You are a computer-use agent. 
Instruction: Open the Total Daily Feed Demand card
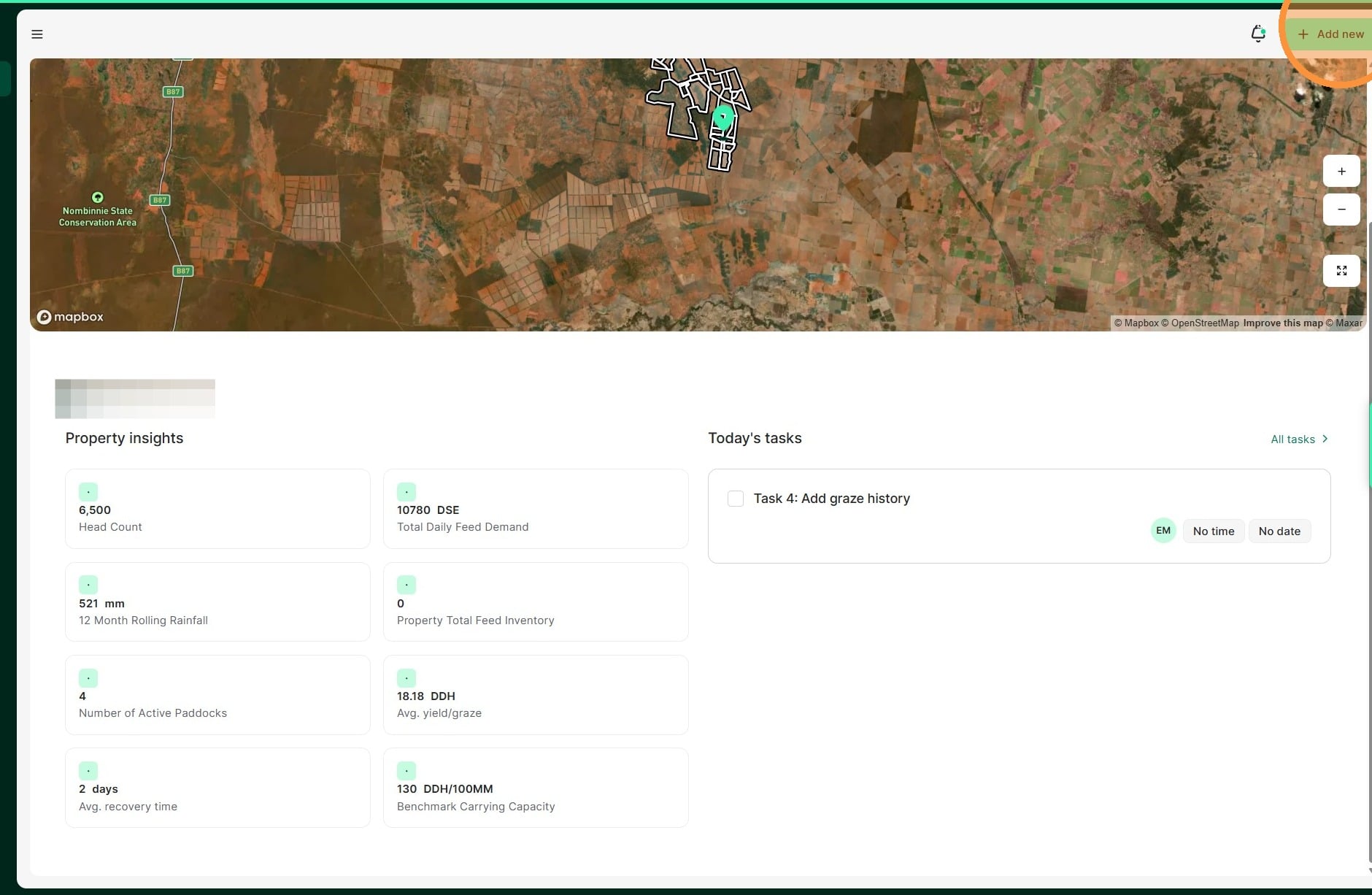(x=535, y=509)
